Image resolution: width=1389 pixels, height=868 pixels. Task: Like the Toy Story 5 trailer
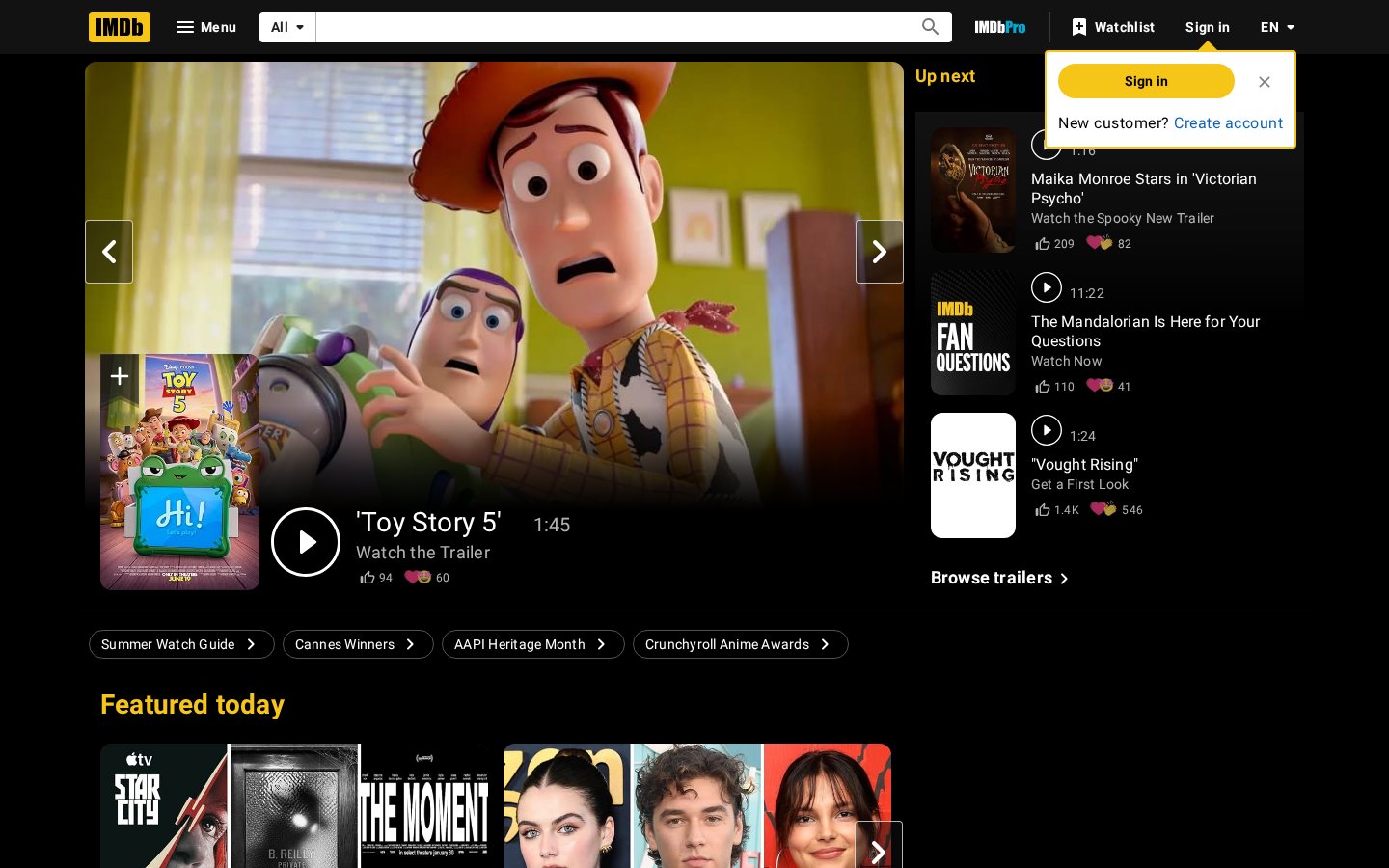tap(375, 578)
